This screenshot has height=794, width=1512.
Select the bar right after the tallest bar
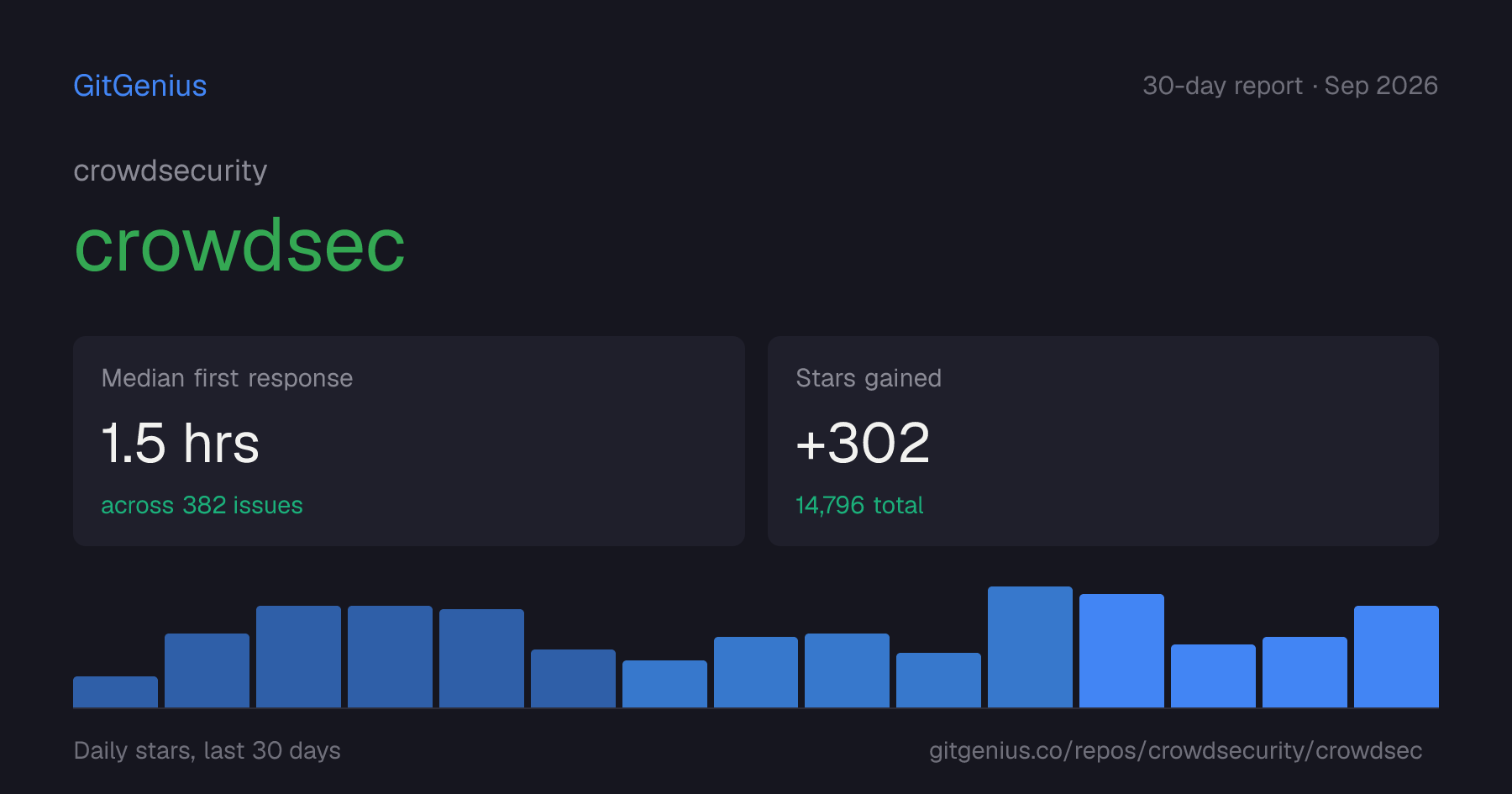coord(1121,650)
